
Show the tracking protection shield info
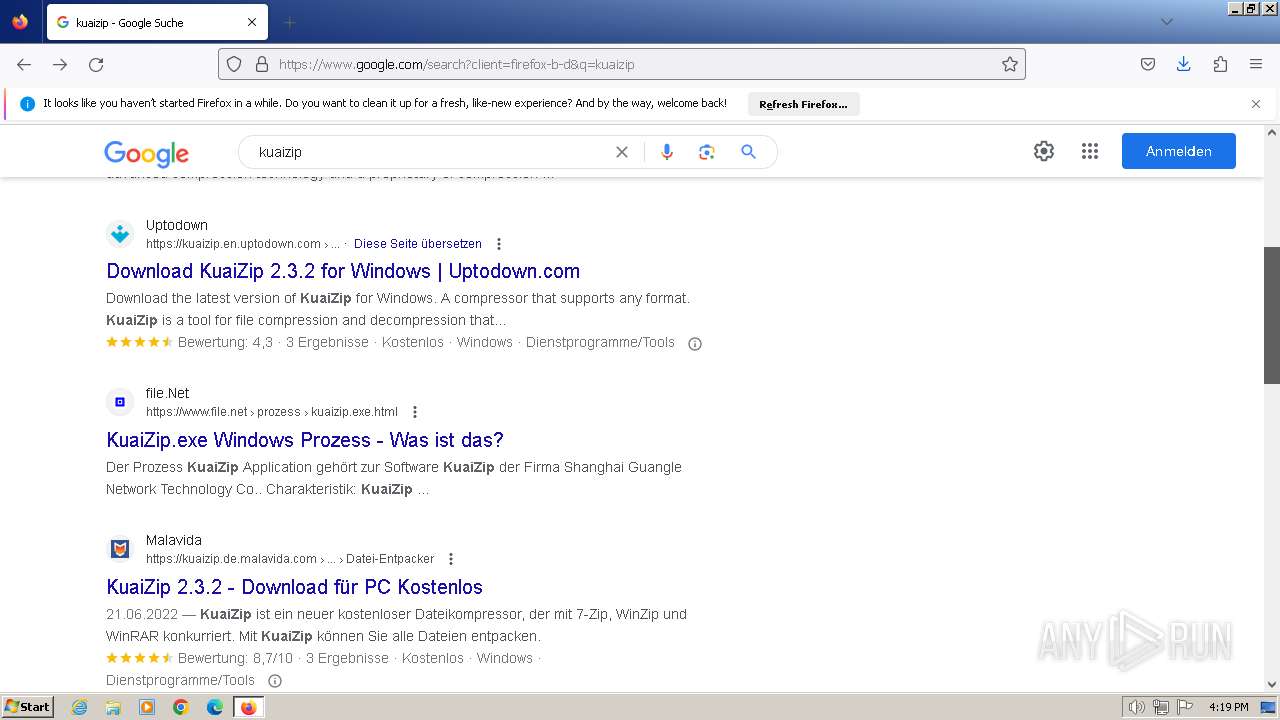[x=234, y=64]
